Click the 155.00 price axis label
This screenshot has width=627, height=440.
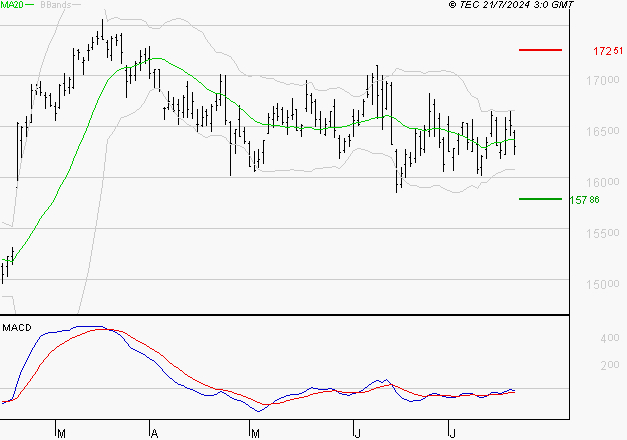click(x=603, y=233)
